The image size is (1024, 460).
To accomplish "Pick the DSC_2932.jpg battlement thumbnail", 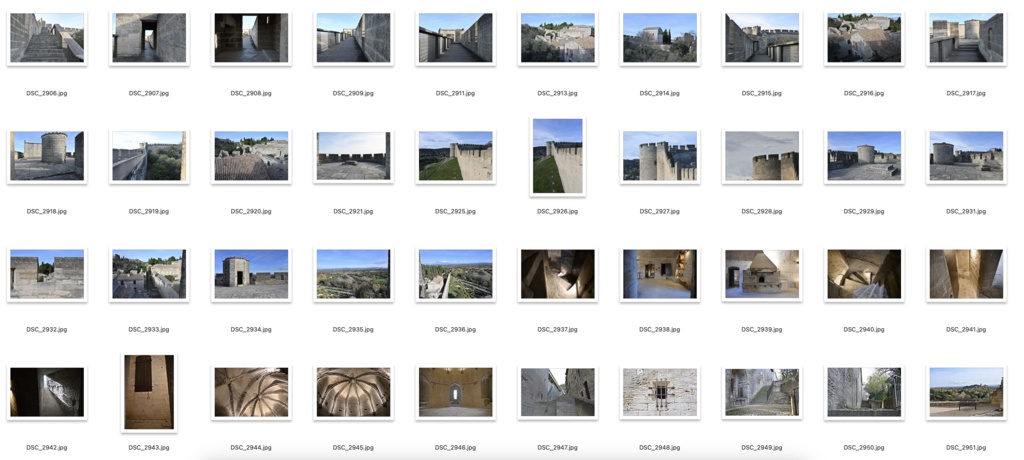I will pos(47,274).
